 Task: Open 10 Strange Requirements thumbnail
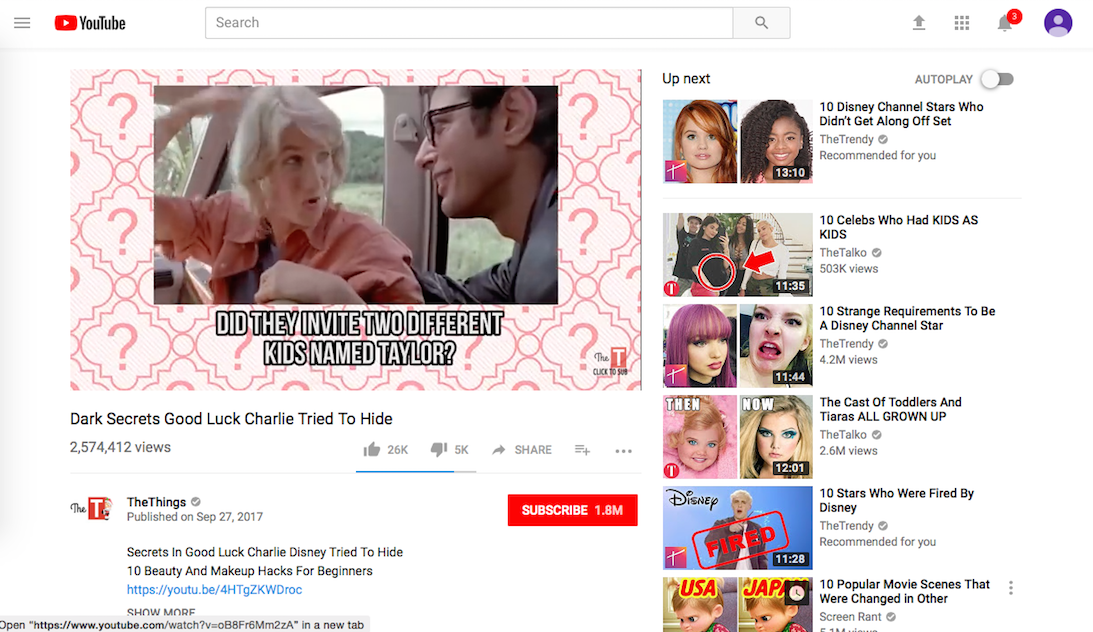pyautogui.click(x=737, y=346)
